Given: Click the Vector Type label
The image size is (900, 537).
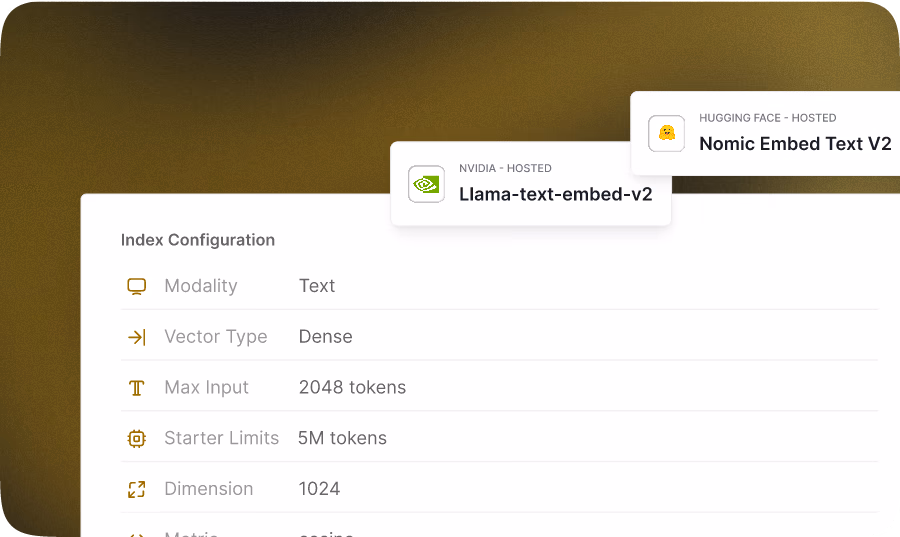Looking at the screenshot, I should pyautogui.click(x=216, y=336).
